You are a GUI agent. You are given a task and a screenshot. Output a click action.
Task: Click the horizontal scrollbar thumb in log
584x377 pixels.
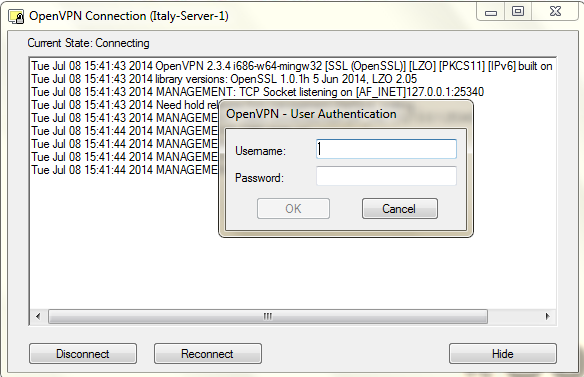pyautogui.click(x=267, y=316)
